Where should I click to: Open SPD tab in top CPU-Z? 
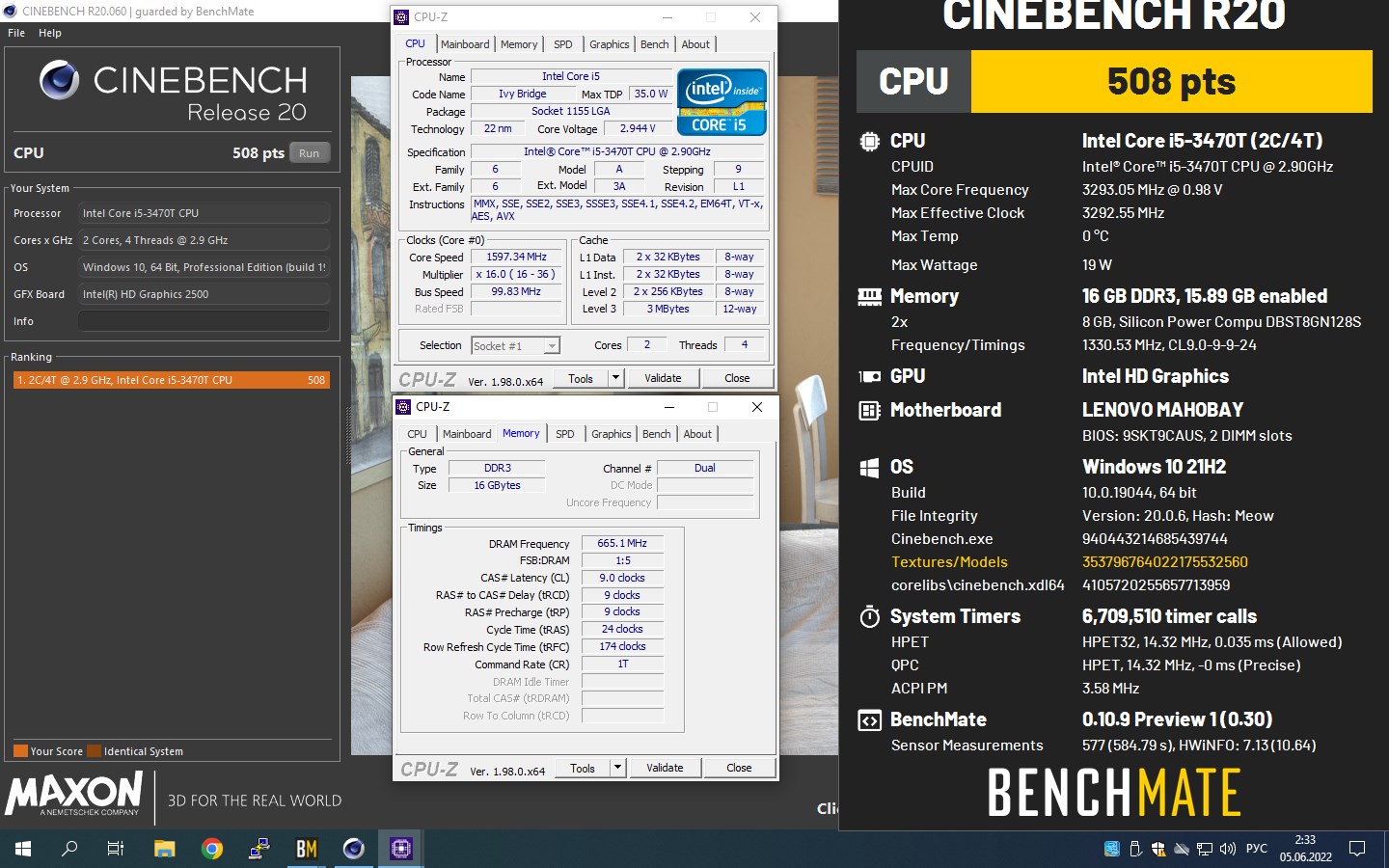(x=563, y=44)
